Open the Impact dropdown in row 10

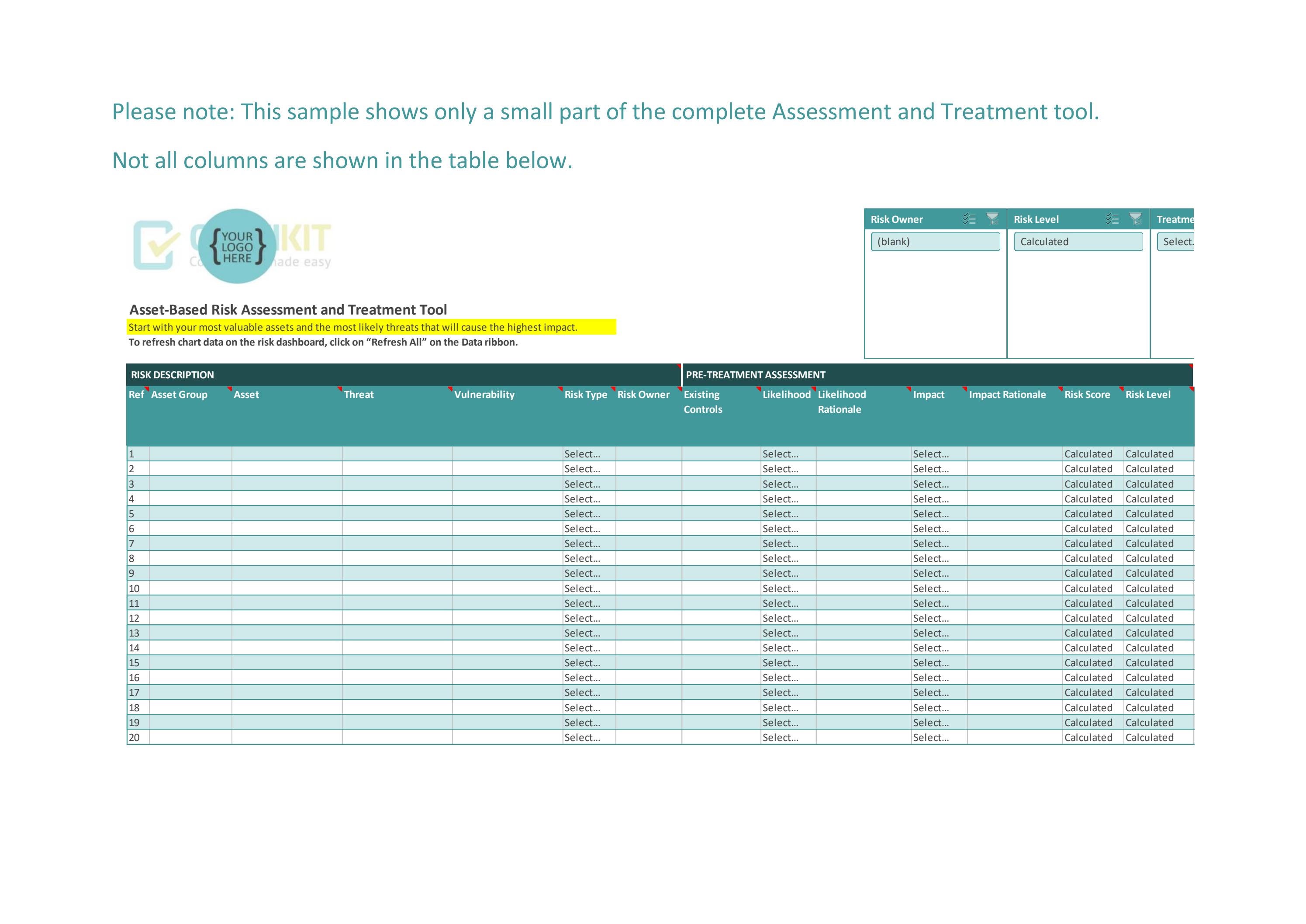point(931,588)
